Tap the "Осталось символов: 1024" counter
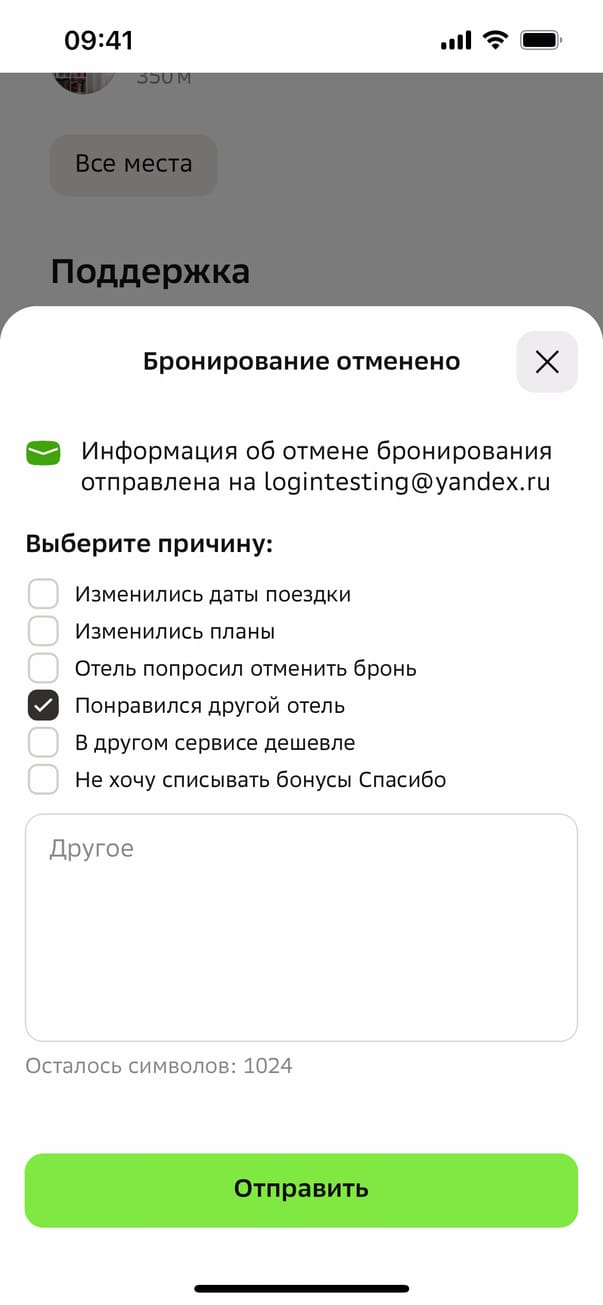This screenshot has height=1305, width=603. point(159,1066)
